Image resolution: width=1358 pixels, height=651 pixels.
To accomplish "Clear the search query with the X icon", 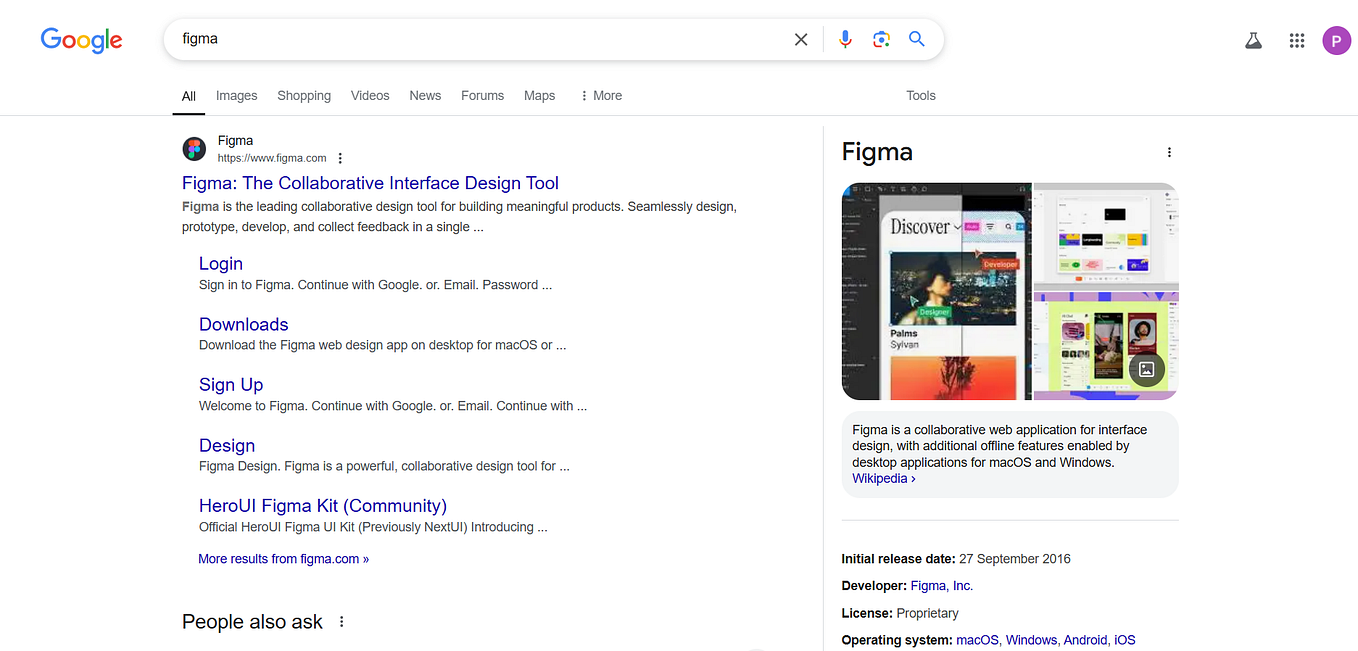I will click(800, 38).
